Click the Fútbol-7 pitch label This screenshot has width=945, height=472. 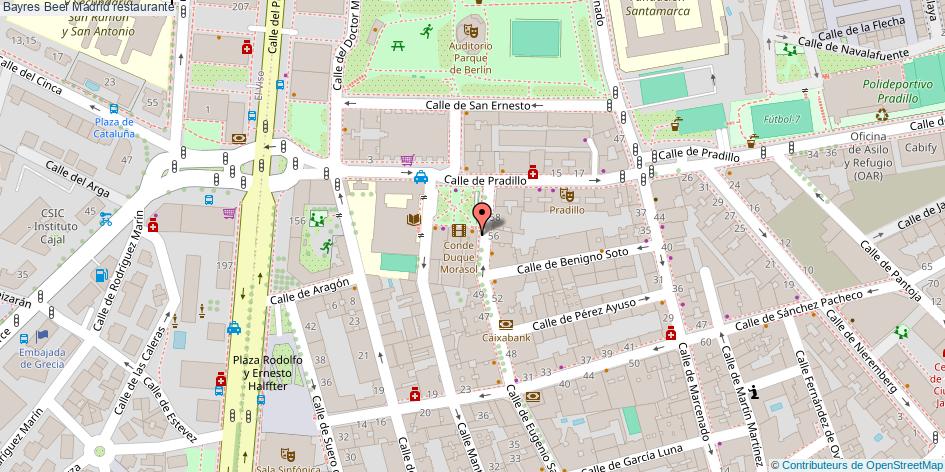pyautogui.click(x=782, y=119)
